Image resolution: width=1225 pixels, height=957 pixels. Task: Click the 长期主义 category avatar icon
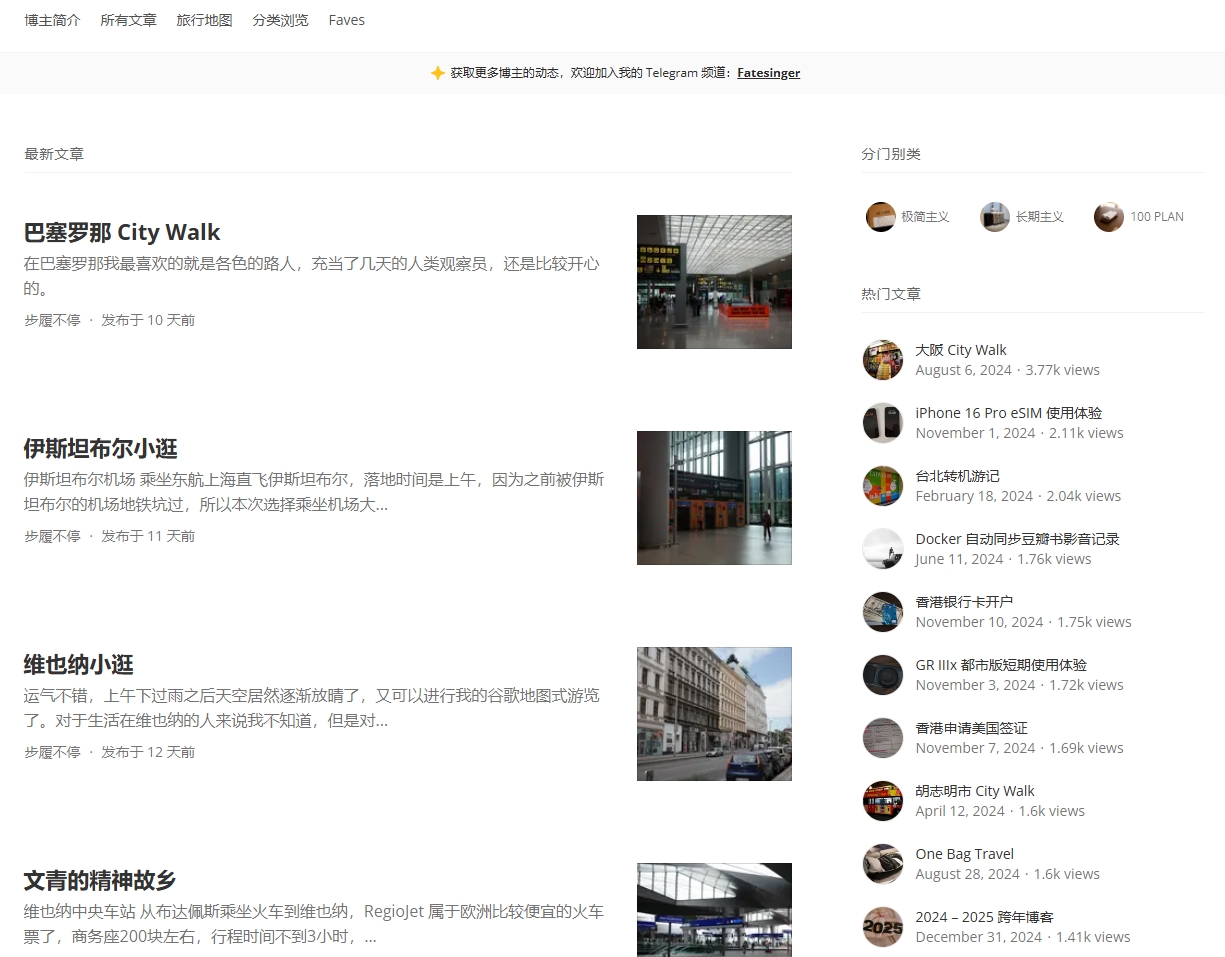pyautogui.click(x=994, y=217)
